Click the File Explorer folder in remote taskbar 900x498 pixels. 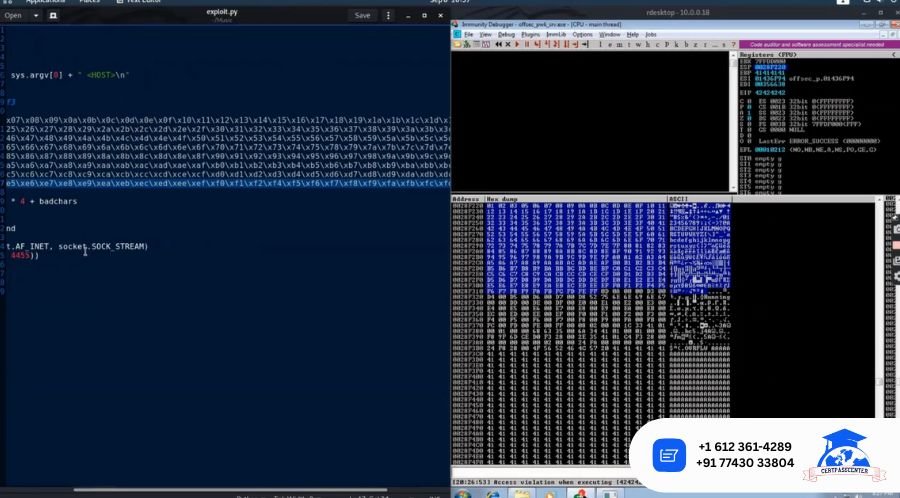[x=521, y=493]
